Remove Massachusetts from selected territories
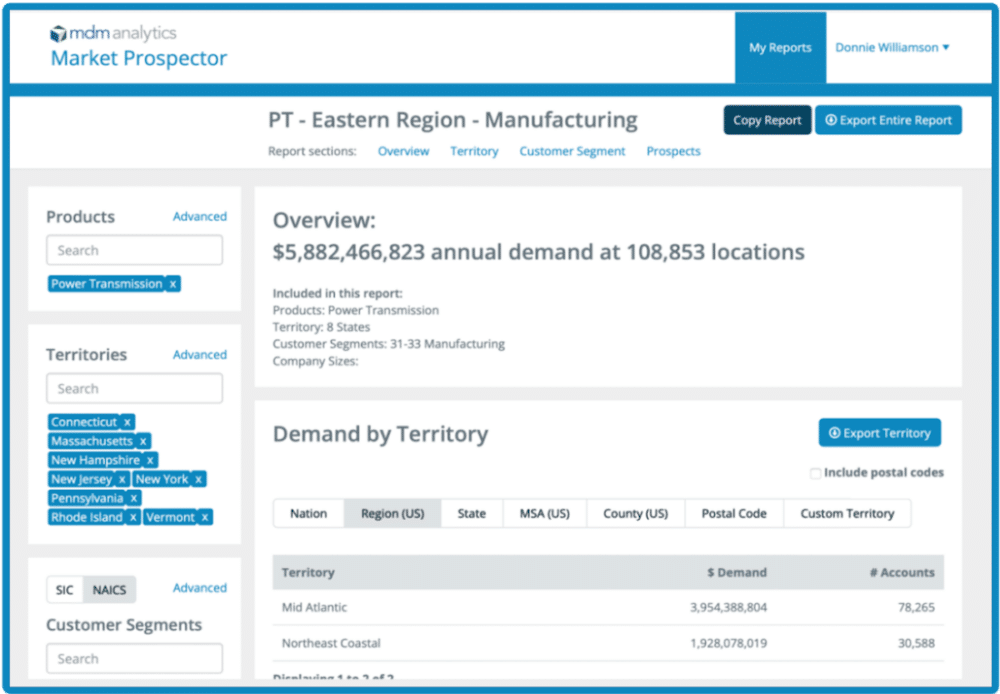The height and width of the screenshot is (694, 1000). [143, 440]
